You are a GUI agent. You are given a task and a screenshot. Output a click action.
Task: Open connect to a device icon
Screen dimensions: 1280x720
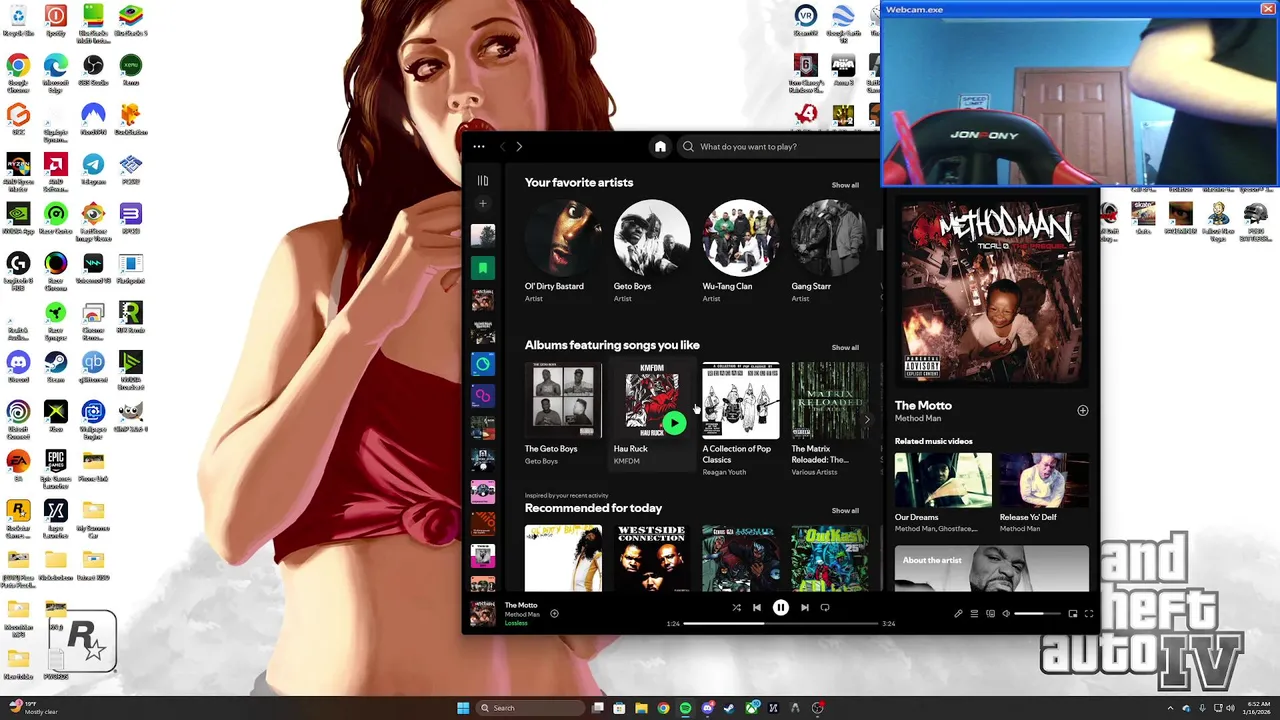[x=990, y=614]
